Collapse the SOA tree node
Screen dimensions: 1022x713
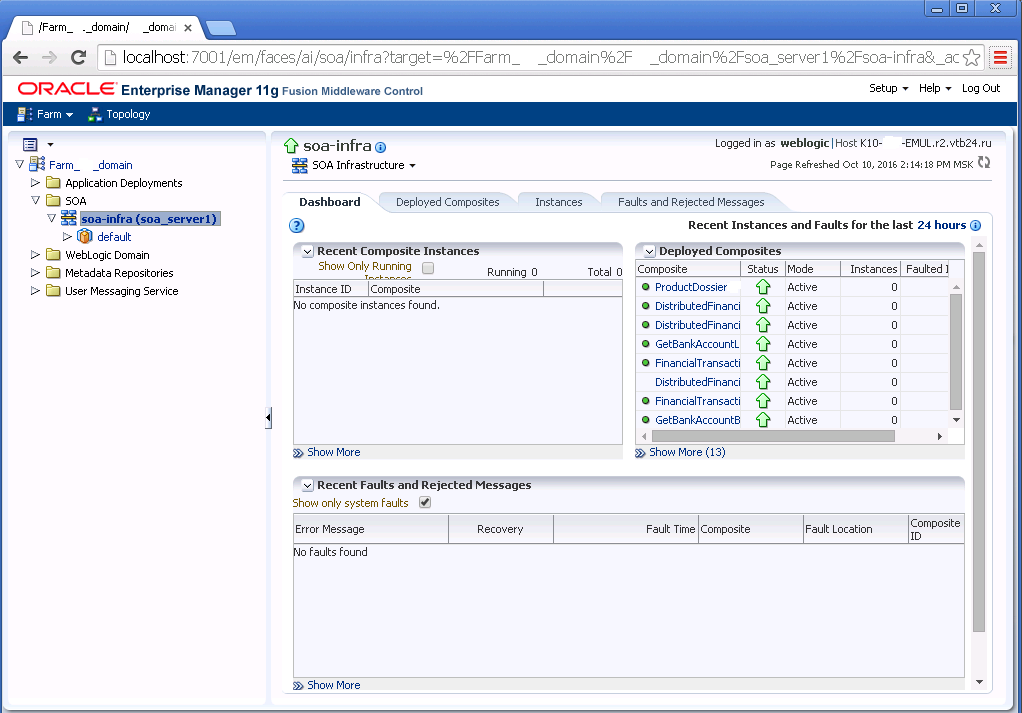pos(35,200)
